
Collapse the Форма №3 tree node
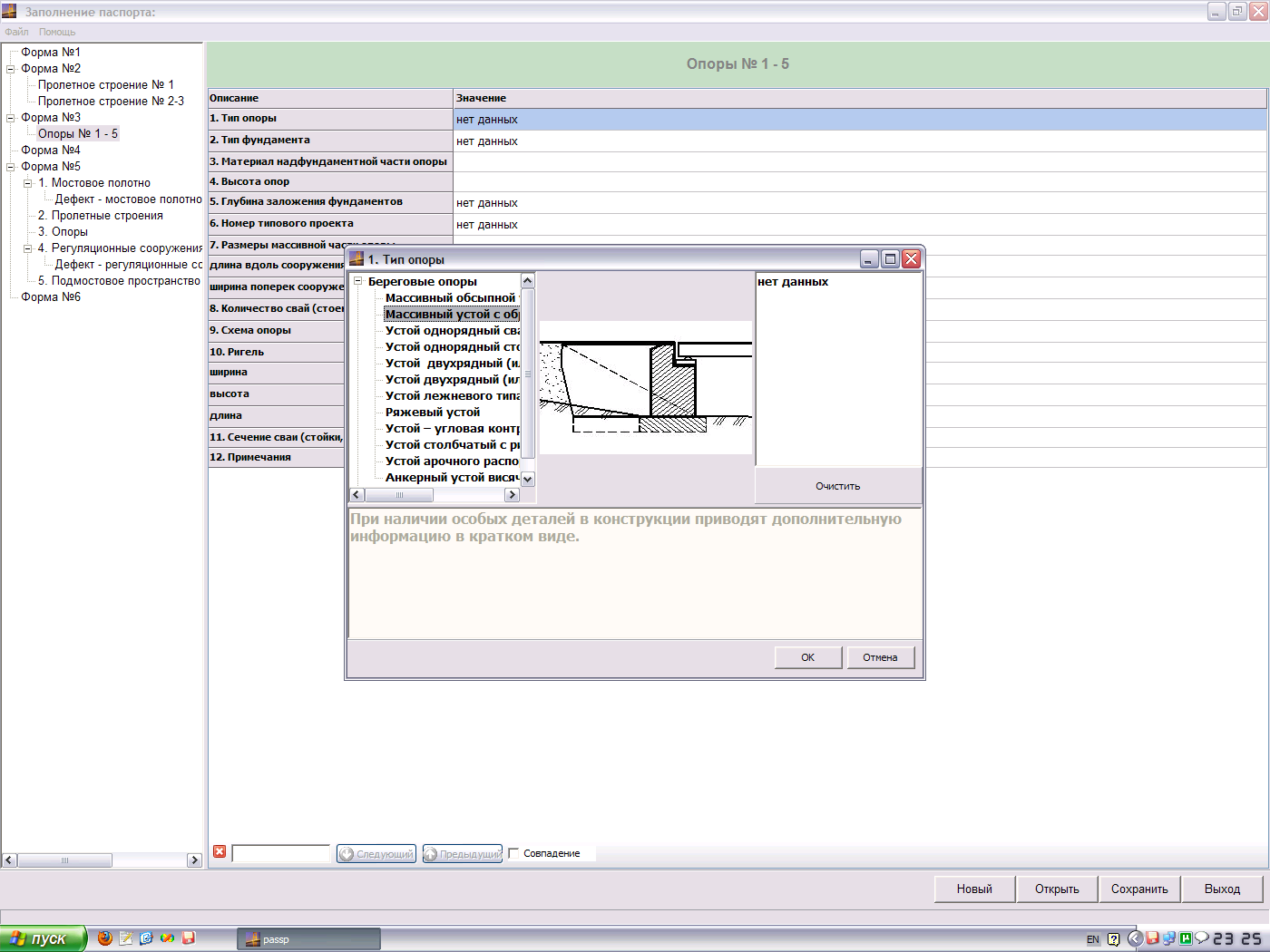tap(11, 118)
